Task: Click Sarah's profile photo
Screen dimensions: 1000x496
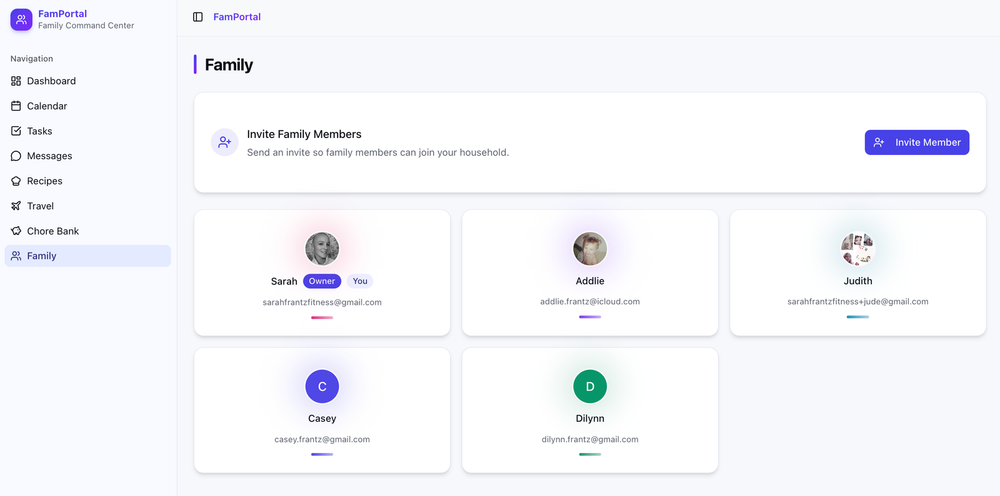Action: point(322,249)
